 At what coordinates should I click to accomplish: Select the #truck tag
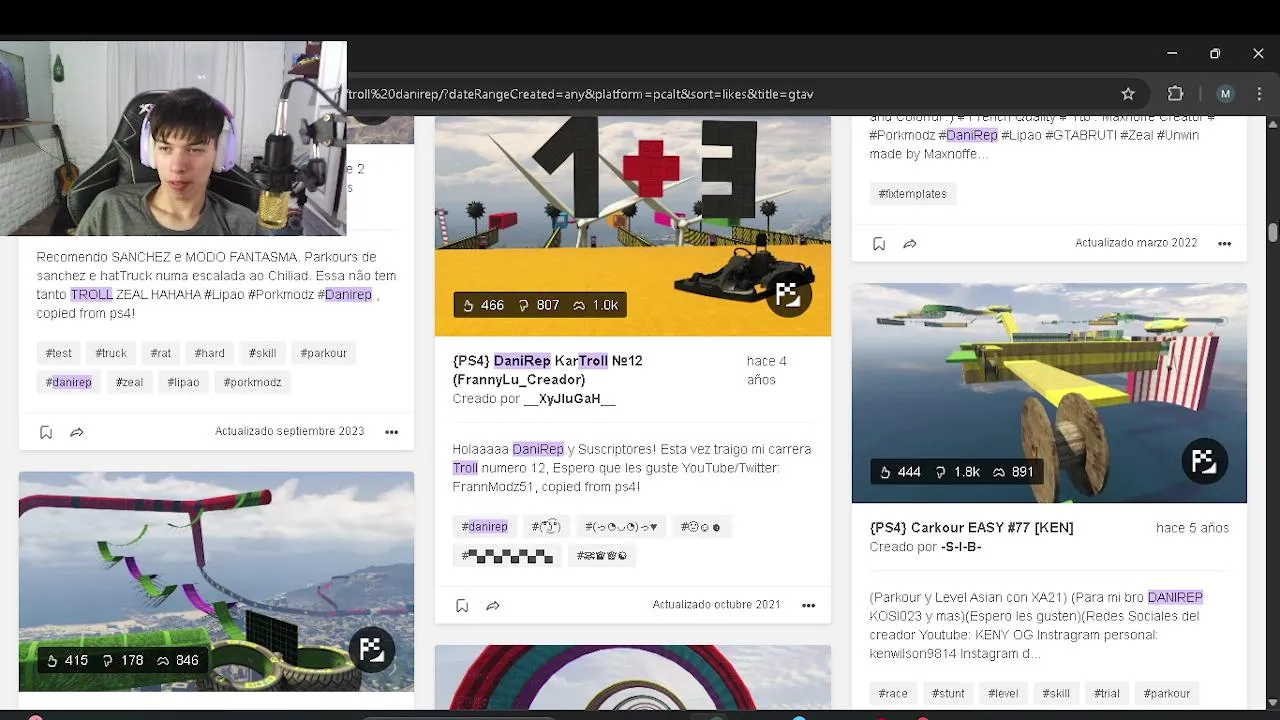111,353
